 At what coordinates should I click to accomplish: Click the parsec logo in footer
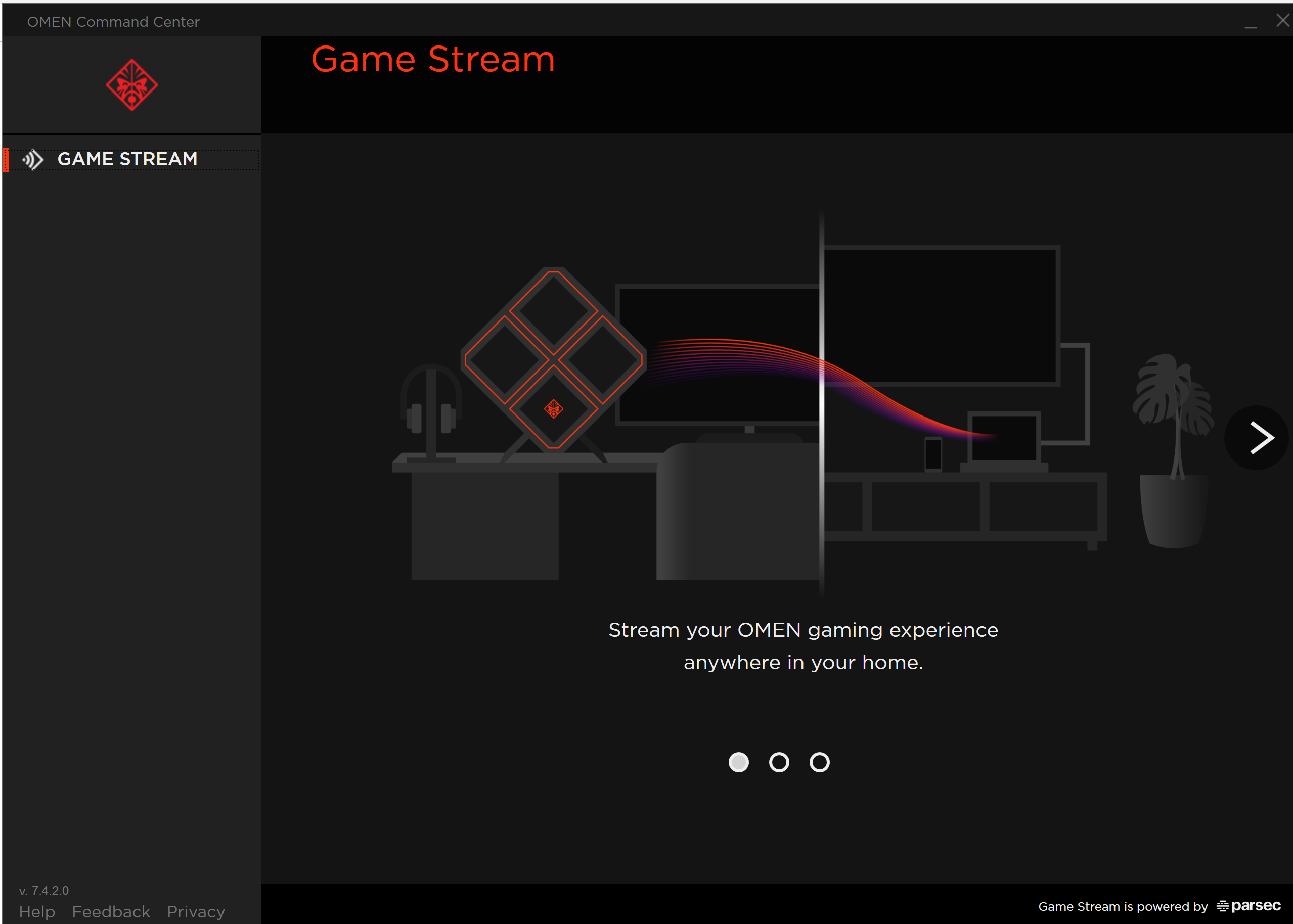[1249, 905]
